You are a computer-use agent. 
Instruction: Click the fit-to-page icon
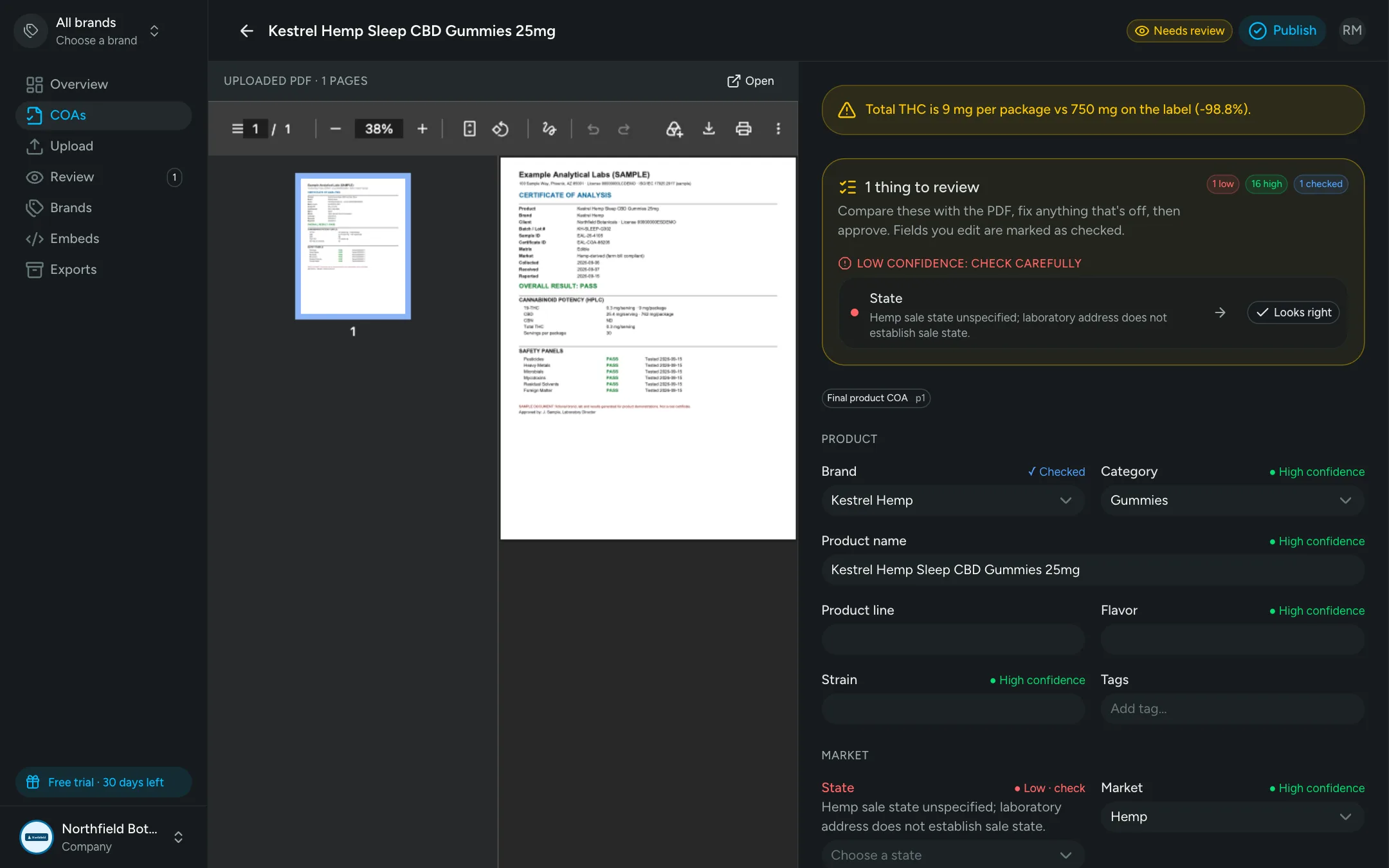point(469,129)
